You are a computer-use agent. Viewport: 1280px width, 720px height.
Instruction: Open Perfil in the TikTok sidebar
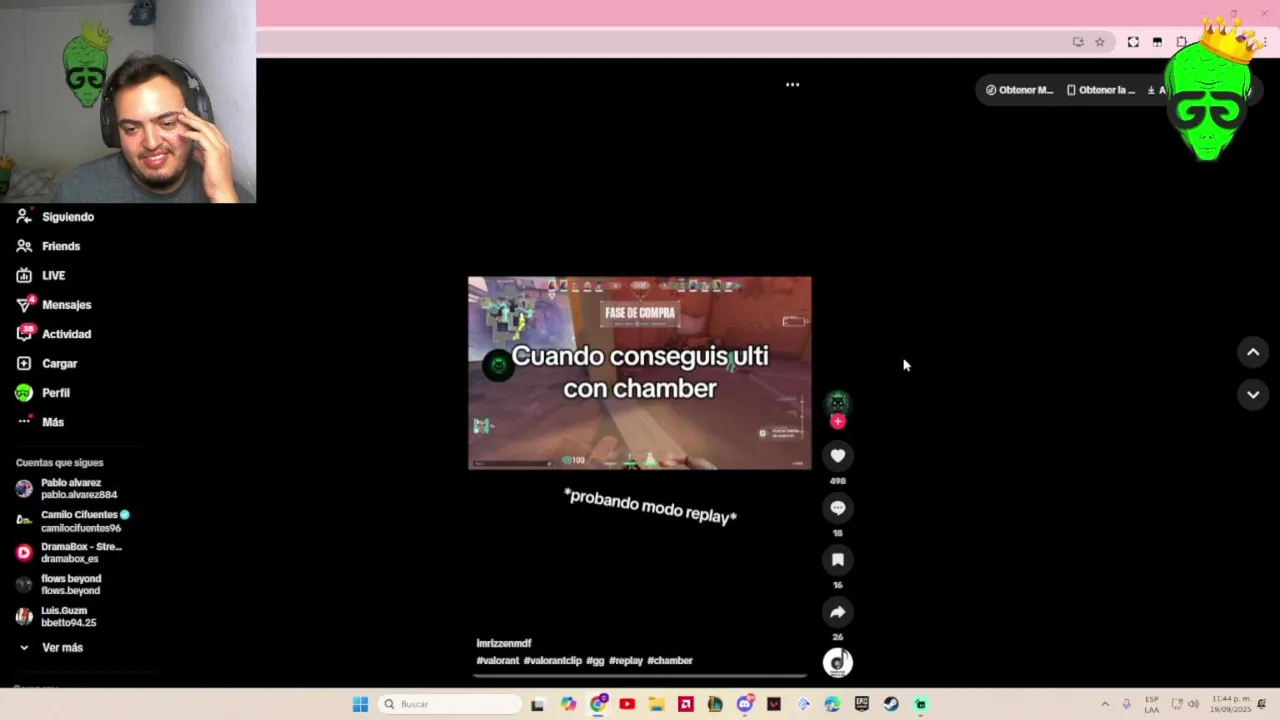43,393
